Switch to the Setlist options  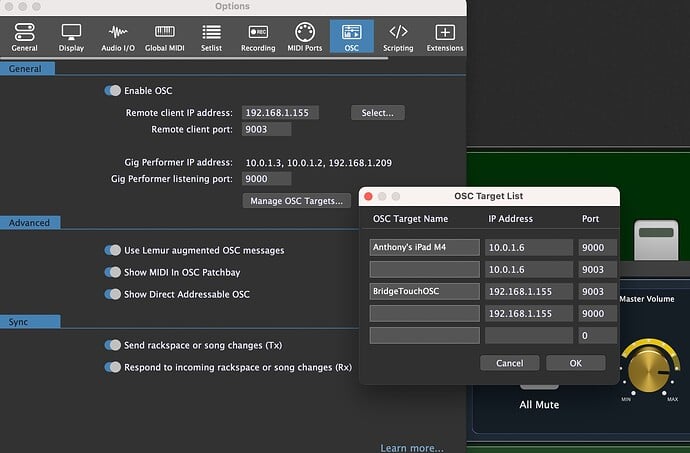(x=210, y=37)
